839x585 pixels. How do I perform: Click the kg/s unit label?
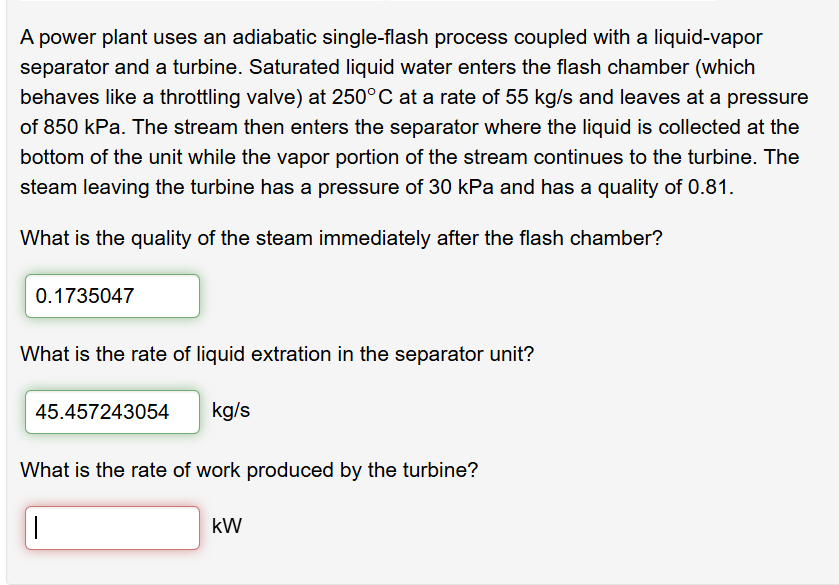click(228, 412)
